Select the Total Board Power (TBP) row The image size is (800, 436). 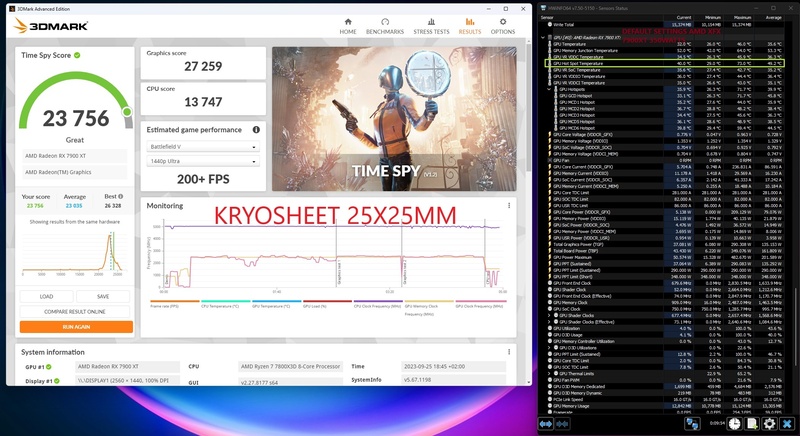664,251
